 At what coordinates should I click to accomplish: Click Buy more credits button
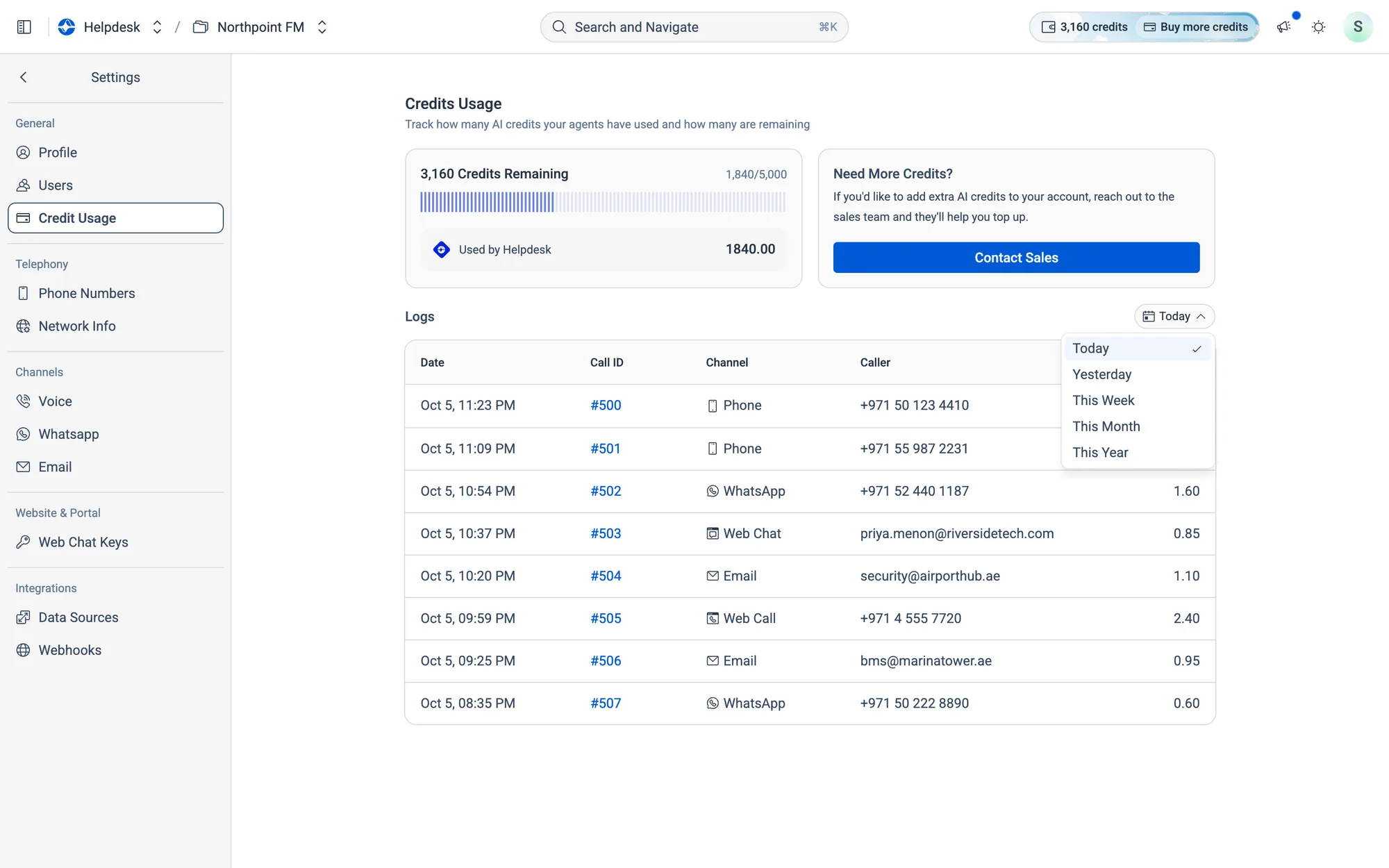point(1196,27)
